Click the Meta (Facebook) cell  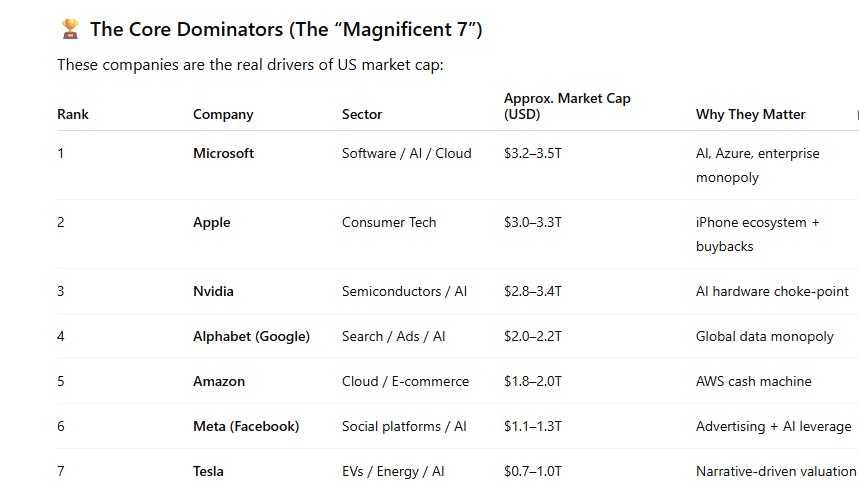point(246,426)
